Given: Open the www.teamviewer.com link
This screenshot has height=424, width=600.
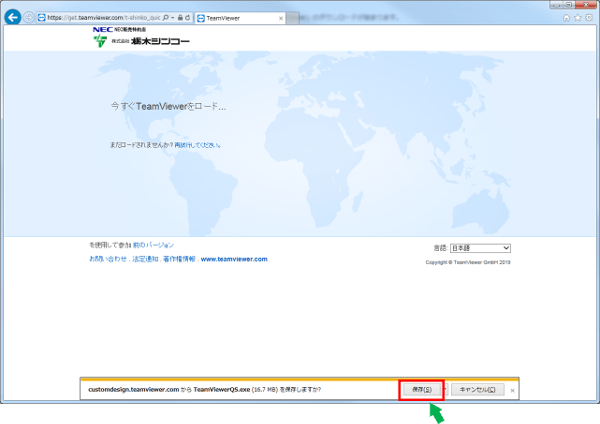Looking at the screenshot, I should click(234, 259).
